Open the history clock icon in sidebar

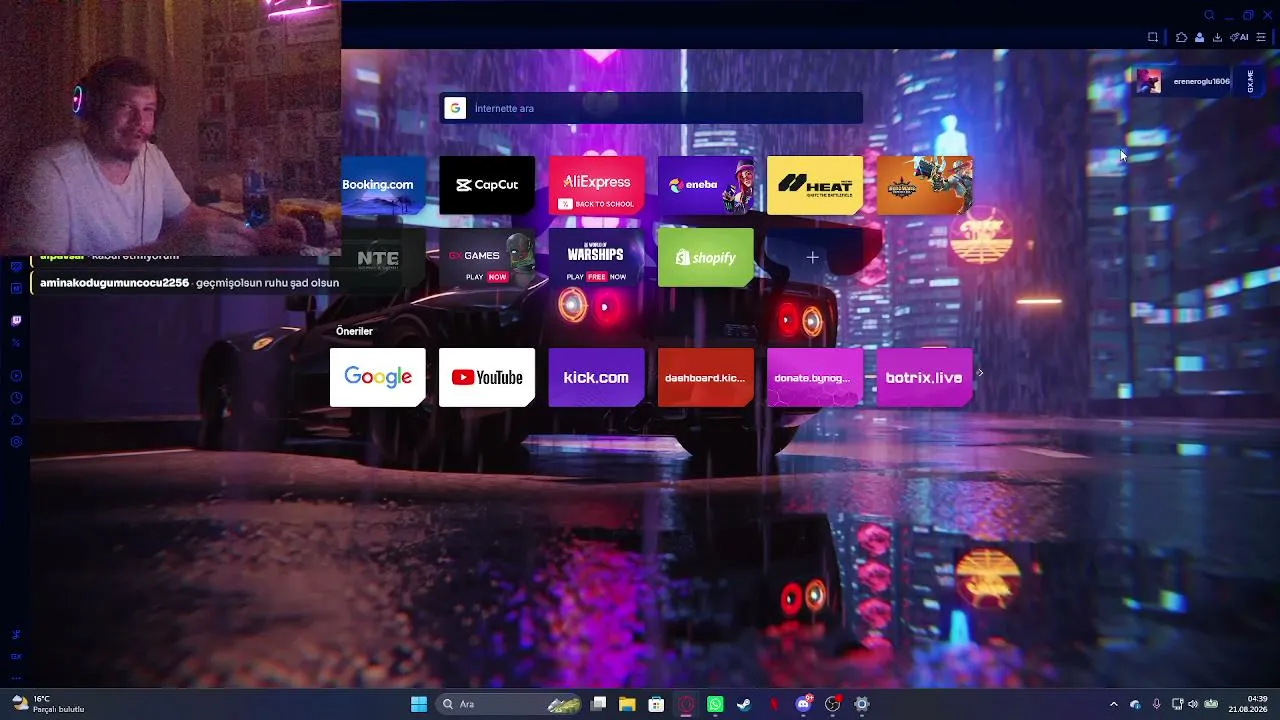(x=16, y=398)
